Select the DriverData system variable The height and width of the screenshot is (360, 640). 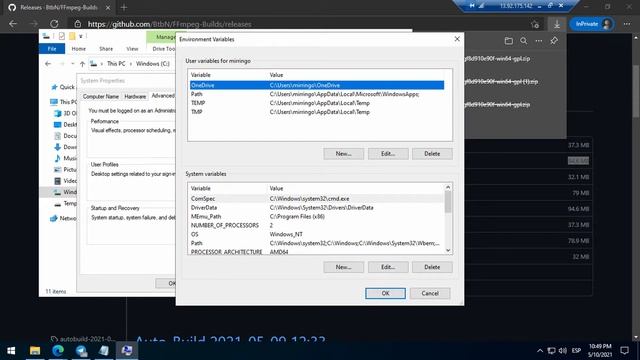coord(317,207)
